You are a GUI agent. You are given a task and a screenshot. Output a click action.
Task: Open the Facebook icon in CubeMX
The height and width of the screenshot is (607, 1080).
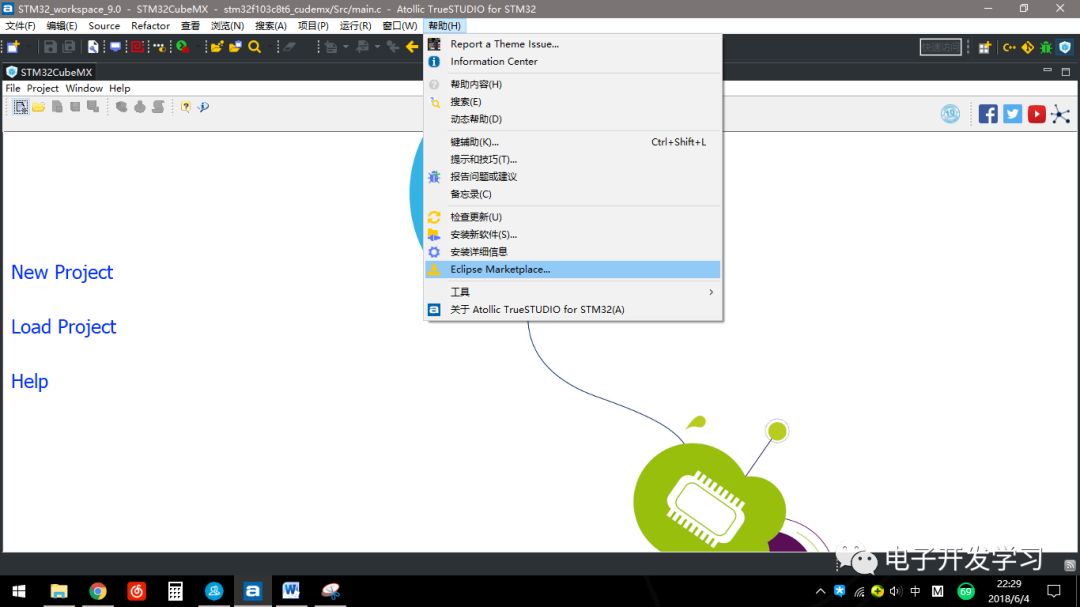point(988,114)
